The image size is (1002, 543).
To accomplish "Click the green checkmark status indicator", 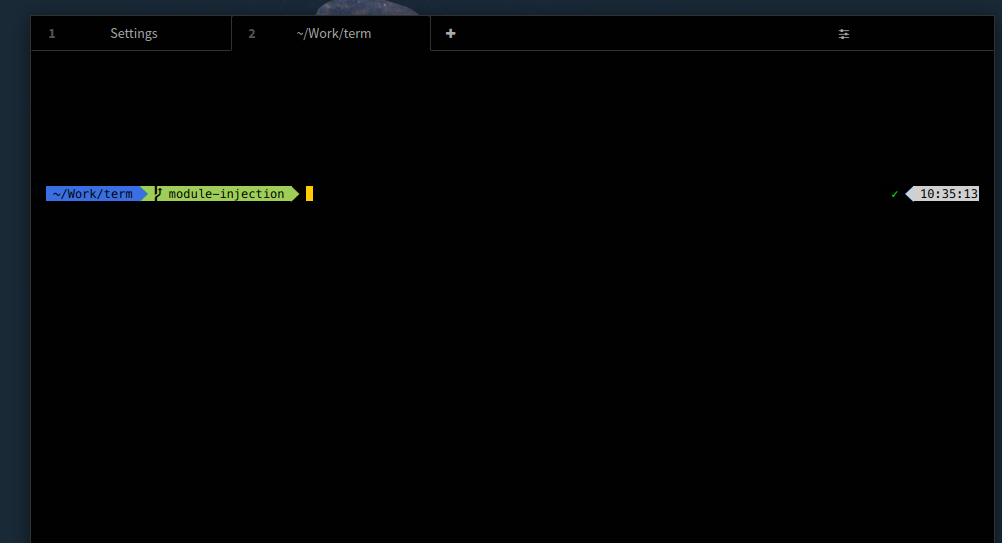I will [895, 194].
